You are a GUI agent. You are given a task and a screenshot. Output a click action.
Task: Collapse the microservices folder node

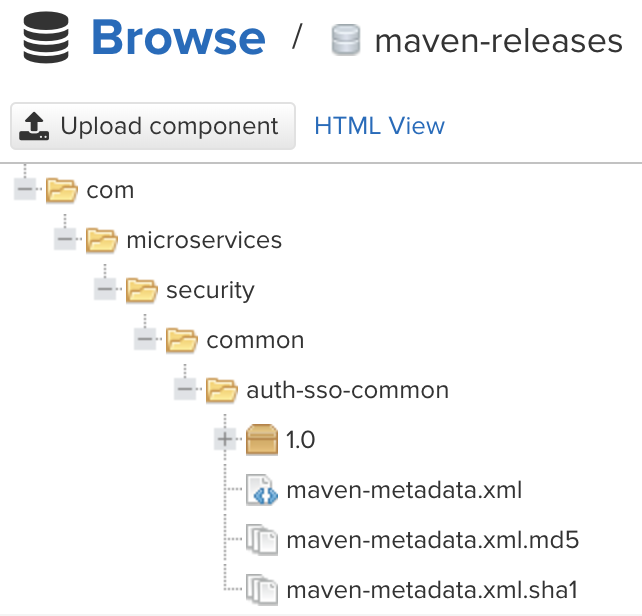[x=66, y=240]
